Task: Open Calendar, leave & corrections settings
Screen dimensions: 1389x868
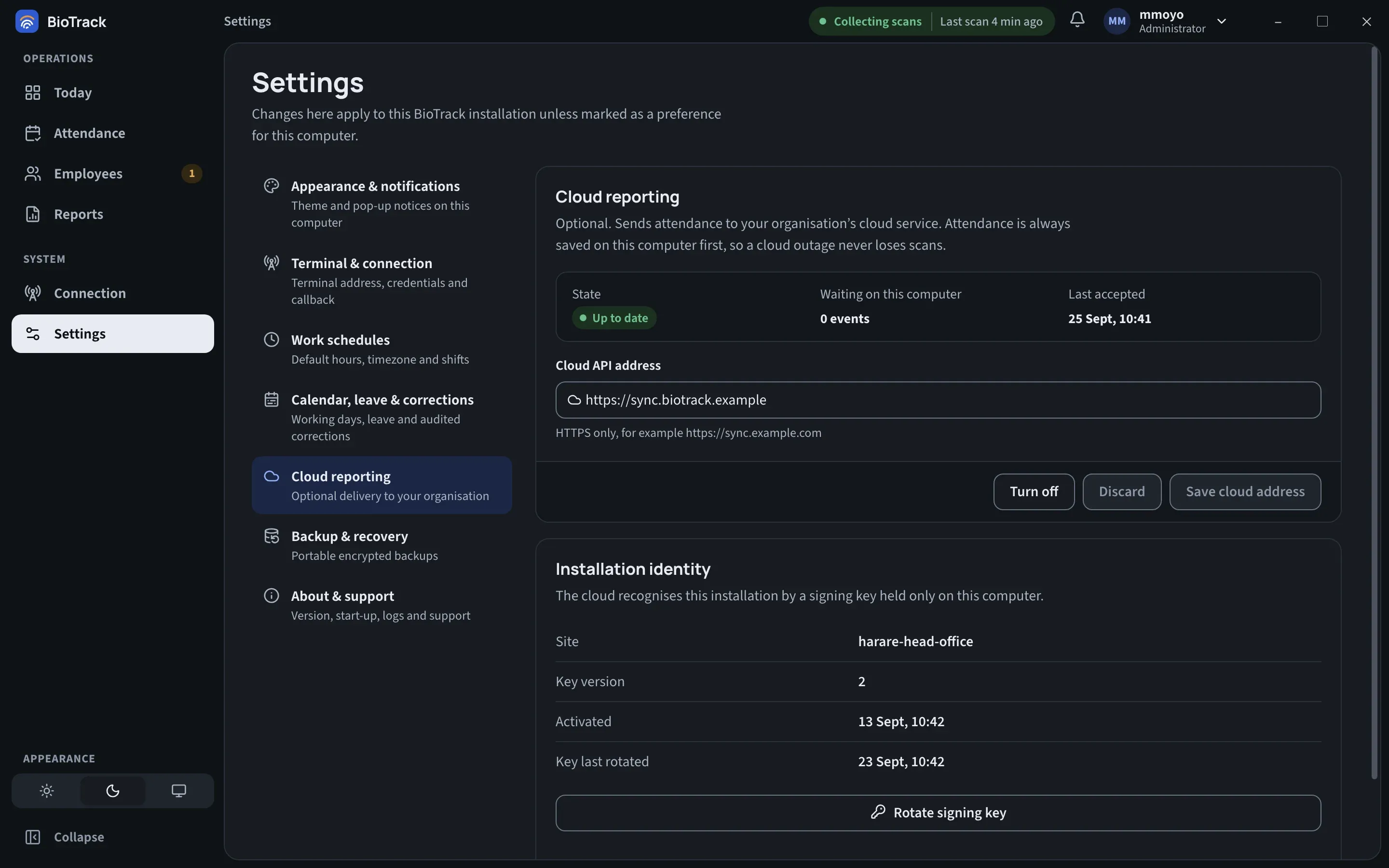Action: click(x=381, y=417)
